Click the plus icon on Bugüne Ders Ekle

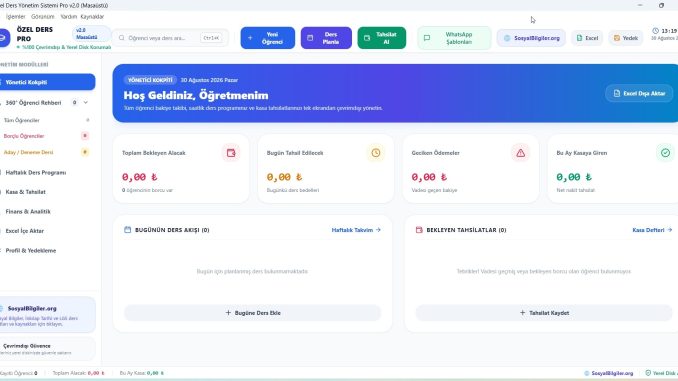point(228,312)
